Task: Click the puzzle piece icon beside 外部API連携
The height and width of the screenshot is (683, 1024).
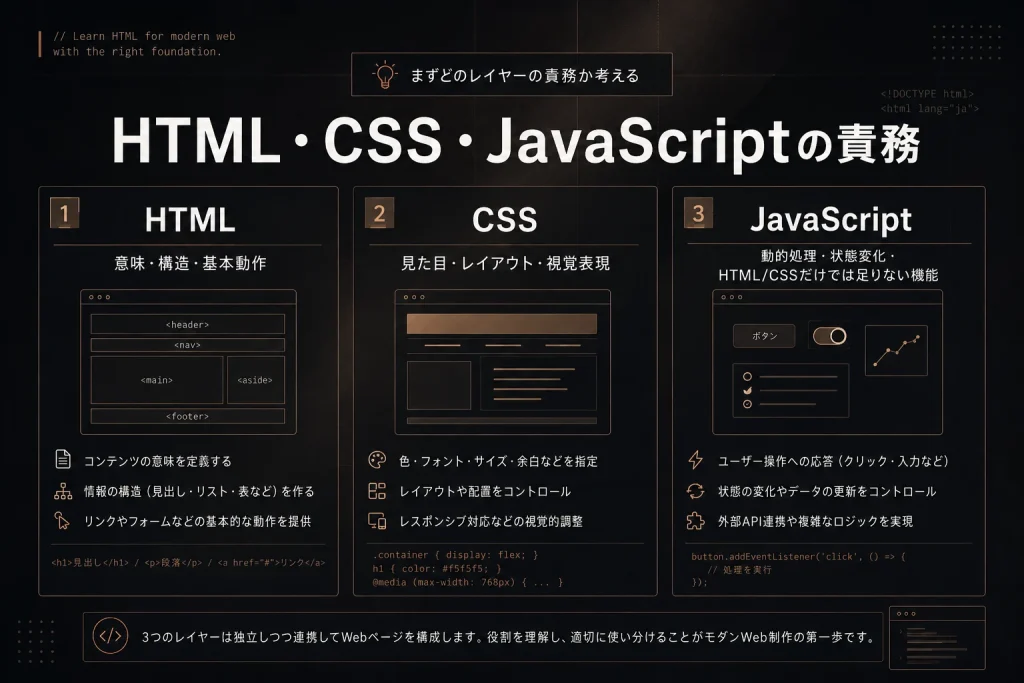Action: 696,521
